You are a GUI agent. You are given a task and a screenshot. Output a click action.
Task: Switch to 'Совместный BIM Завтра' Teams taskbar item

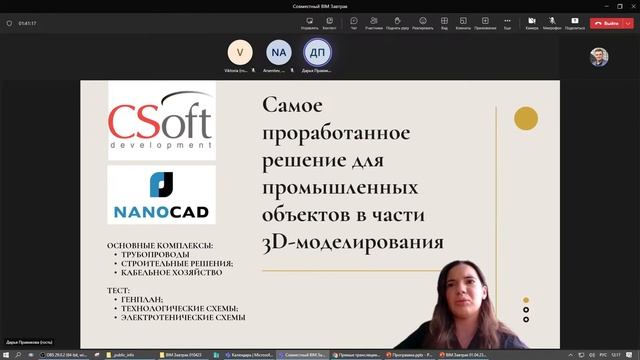tap(302, 355)
